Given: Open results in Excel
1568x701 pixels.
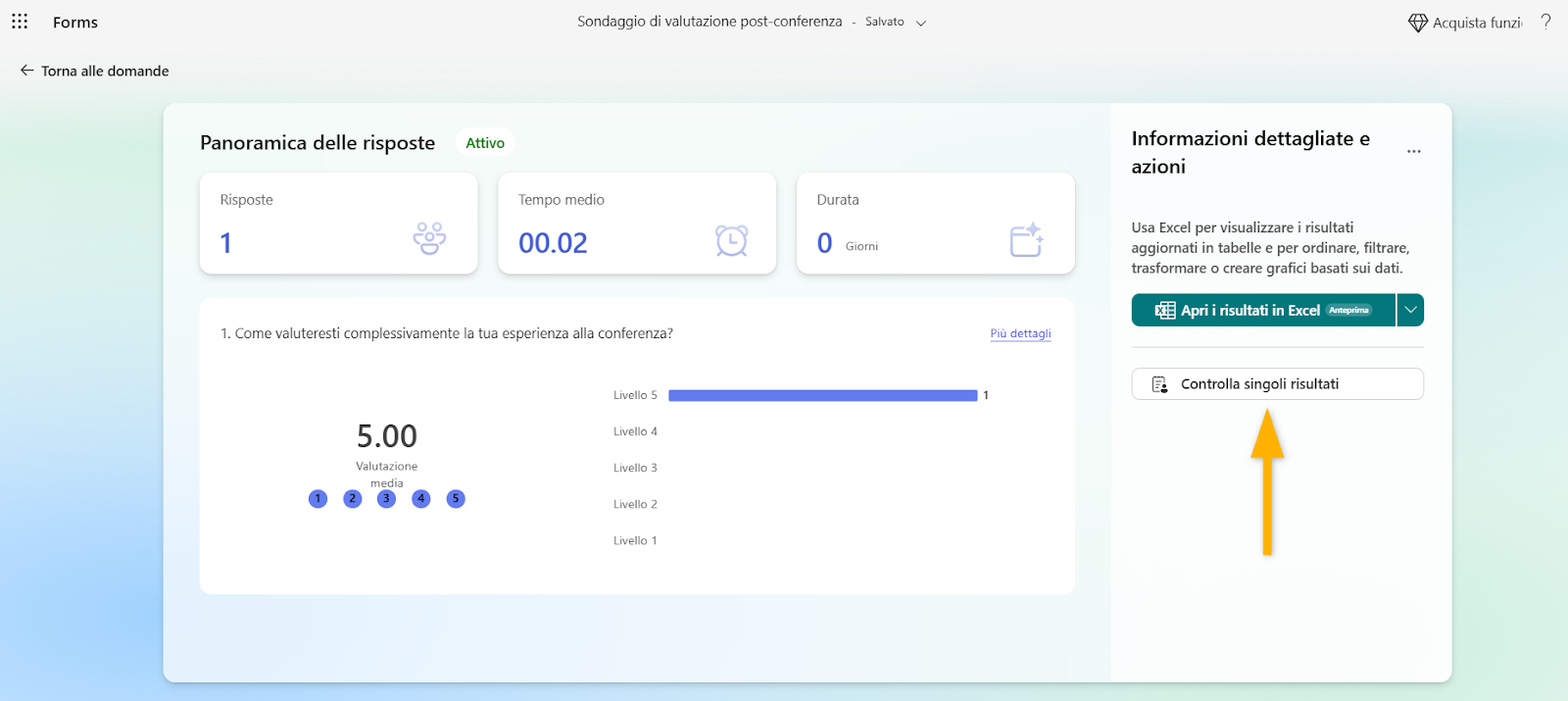Looking at the screenshot, I should click(1263, 310).
